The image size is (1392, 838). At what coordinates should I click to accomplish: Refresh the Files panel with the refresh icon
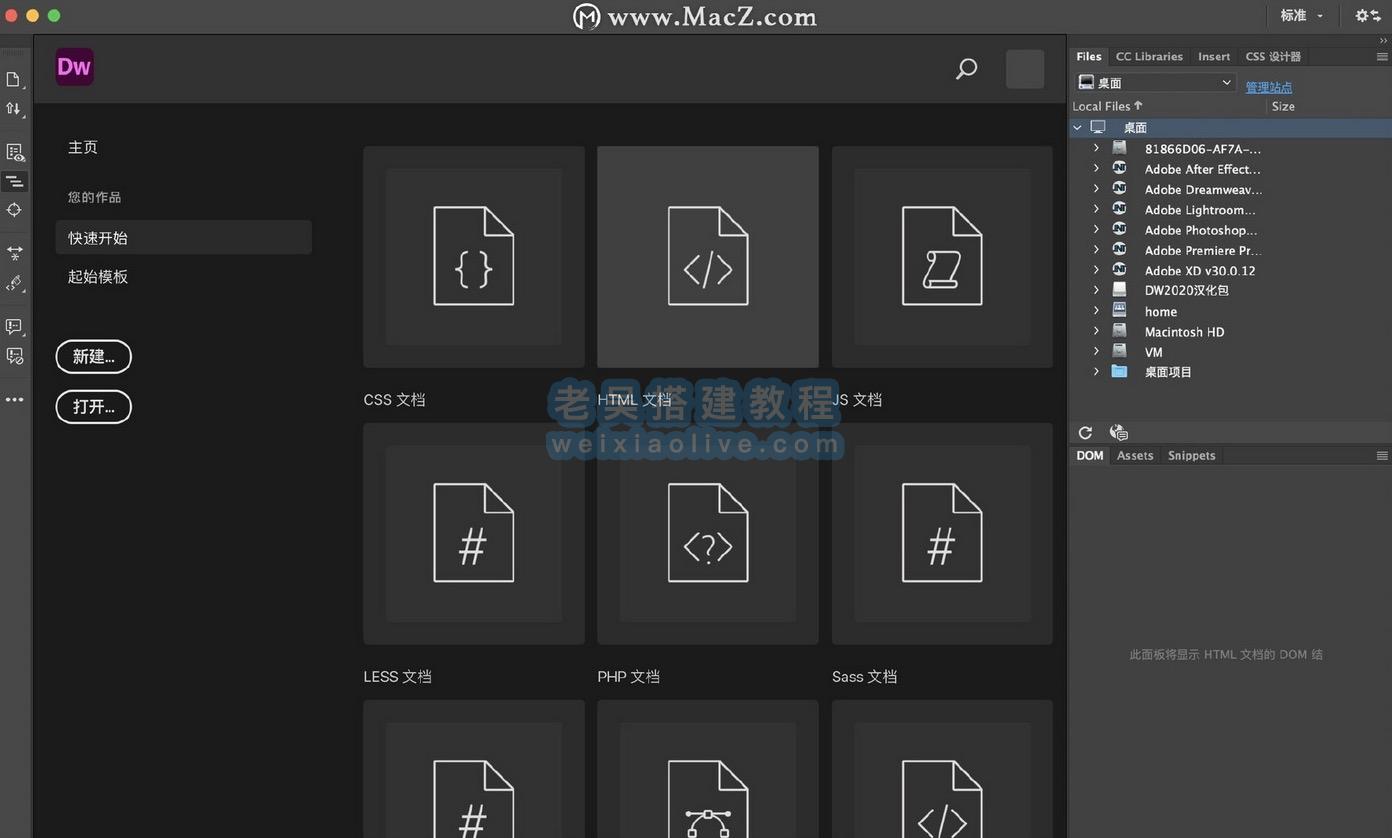(1085, 432)
